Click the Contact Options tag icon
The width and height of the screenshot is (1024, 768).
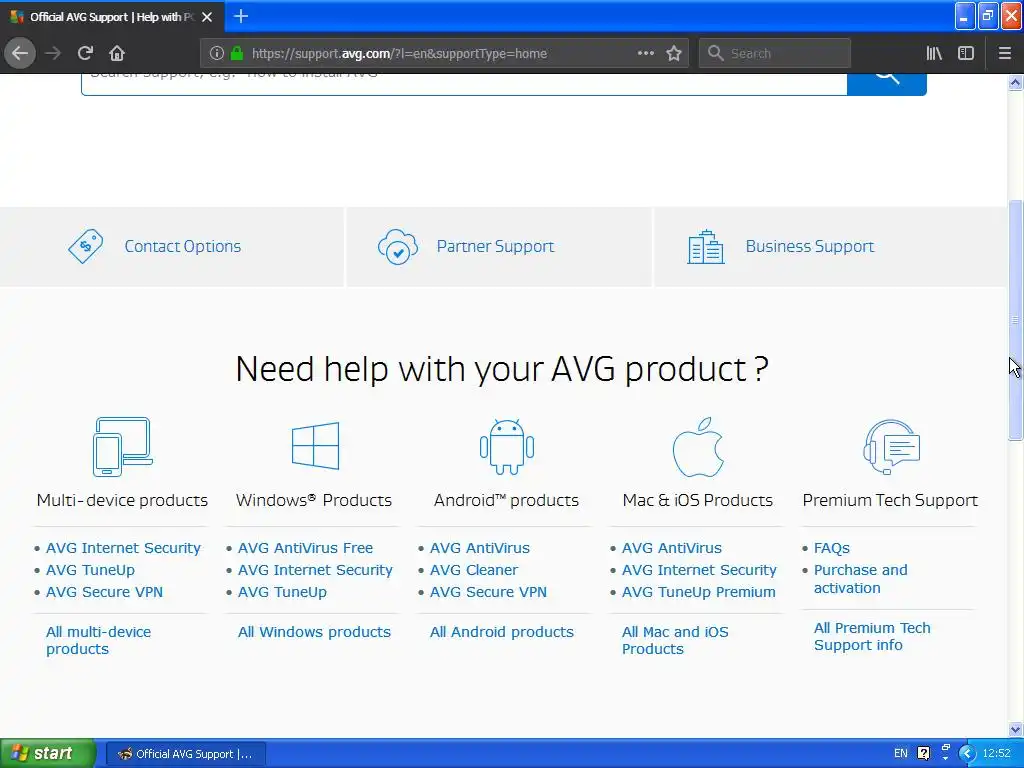coord(86,246)
